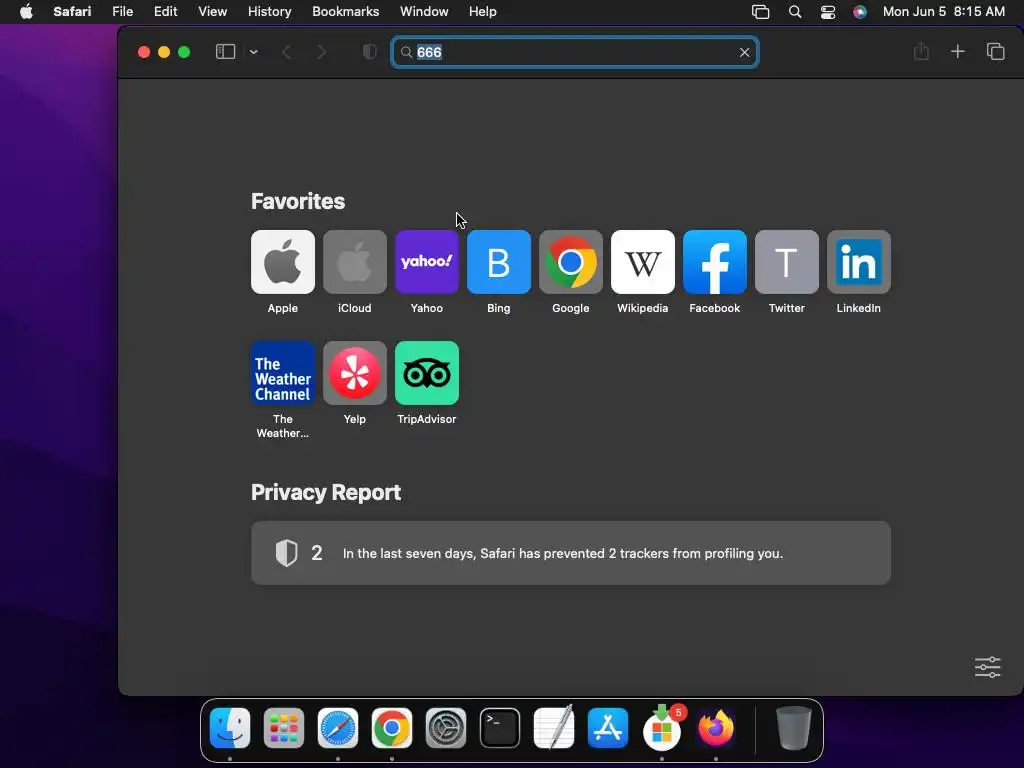This screenshot has width=1024, height=768.
Task: Open the Safari menu
Action: pos(72,11)
